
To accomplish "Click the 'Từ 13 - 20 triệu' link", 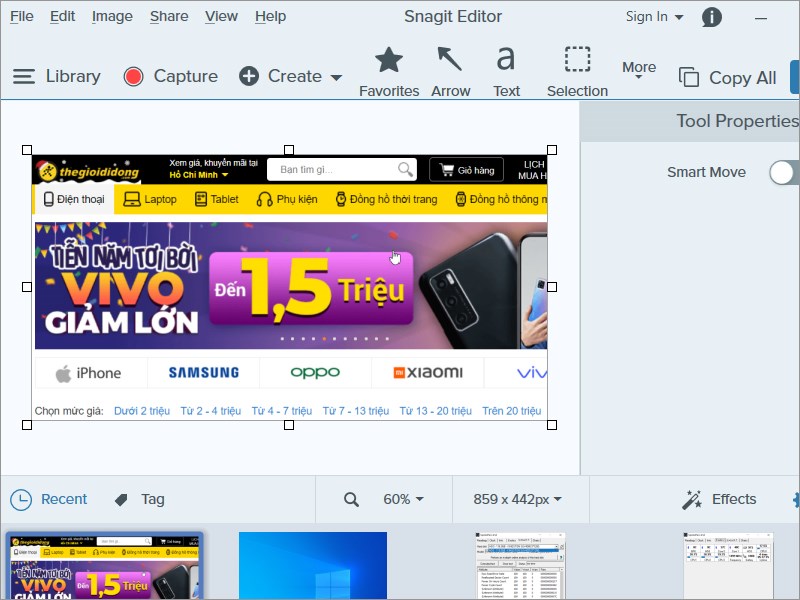I will pos(436,411).
